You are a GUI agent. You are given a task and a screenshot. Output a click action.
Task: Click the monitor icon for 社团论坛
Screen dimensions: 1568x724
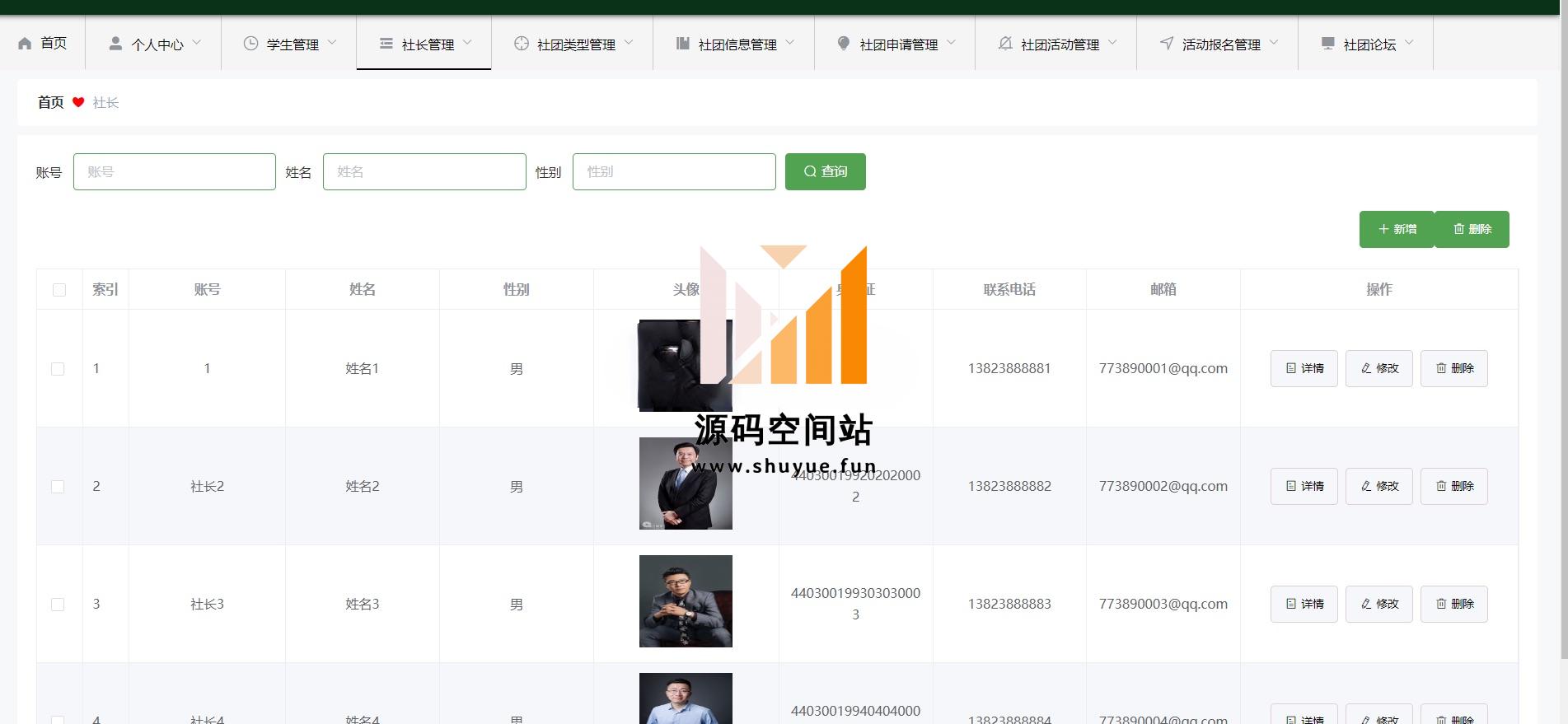[1327, 44]
